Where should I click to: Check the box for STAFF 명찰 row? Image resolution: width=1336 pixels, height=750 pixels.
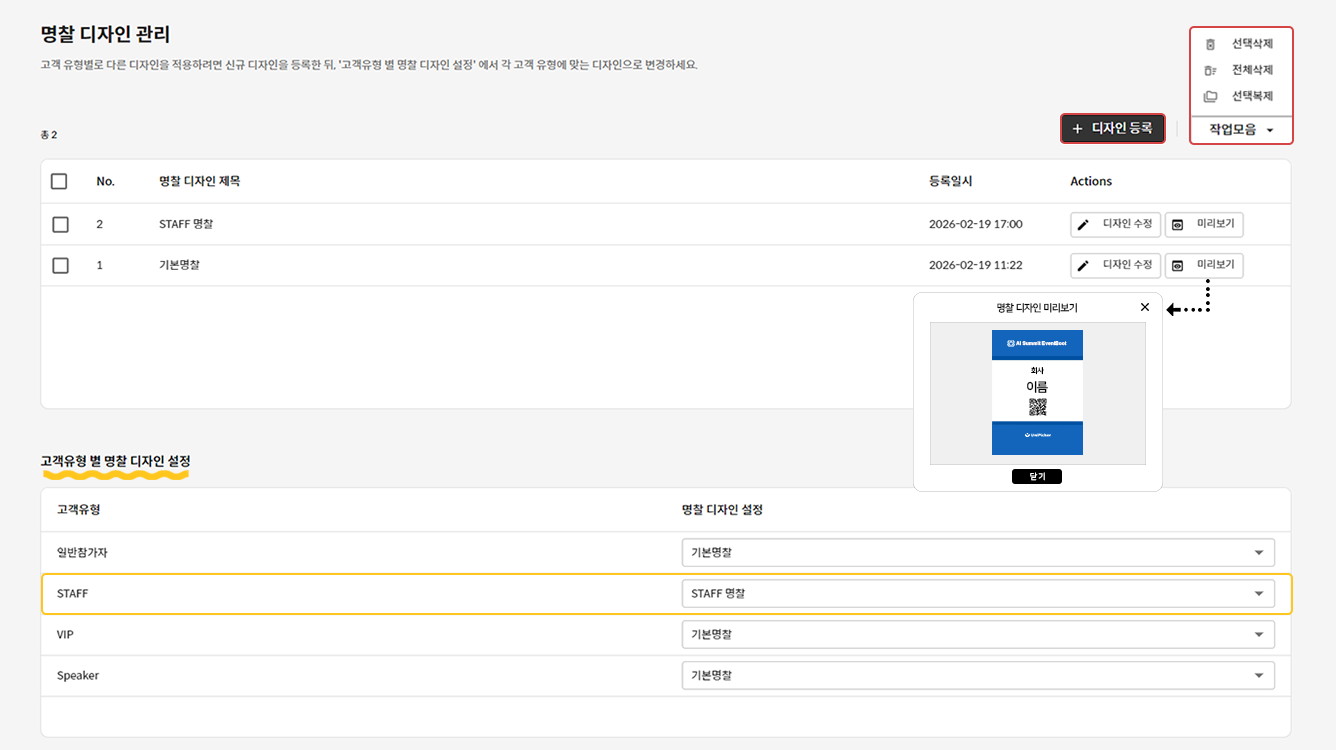click(60, 224)
